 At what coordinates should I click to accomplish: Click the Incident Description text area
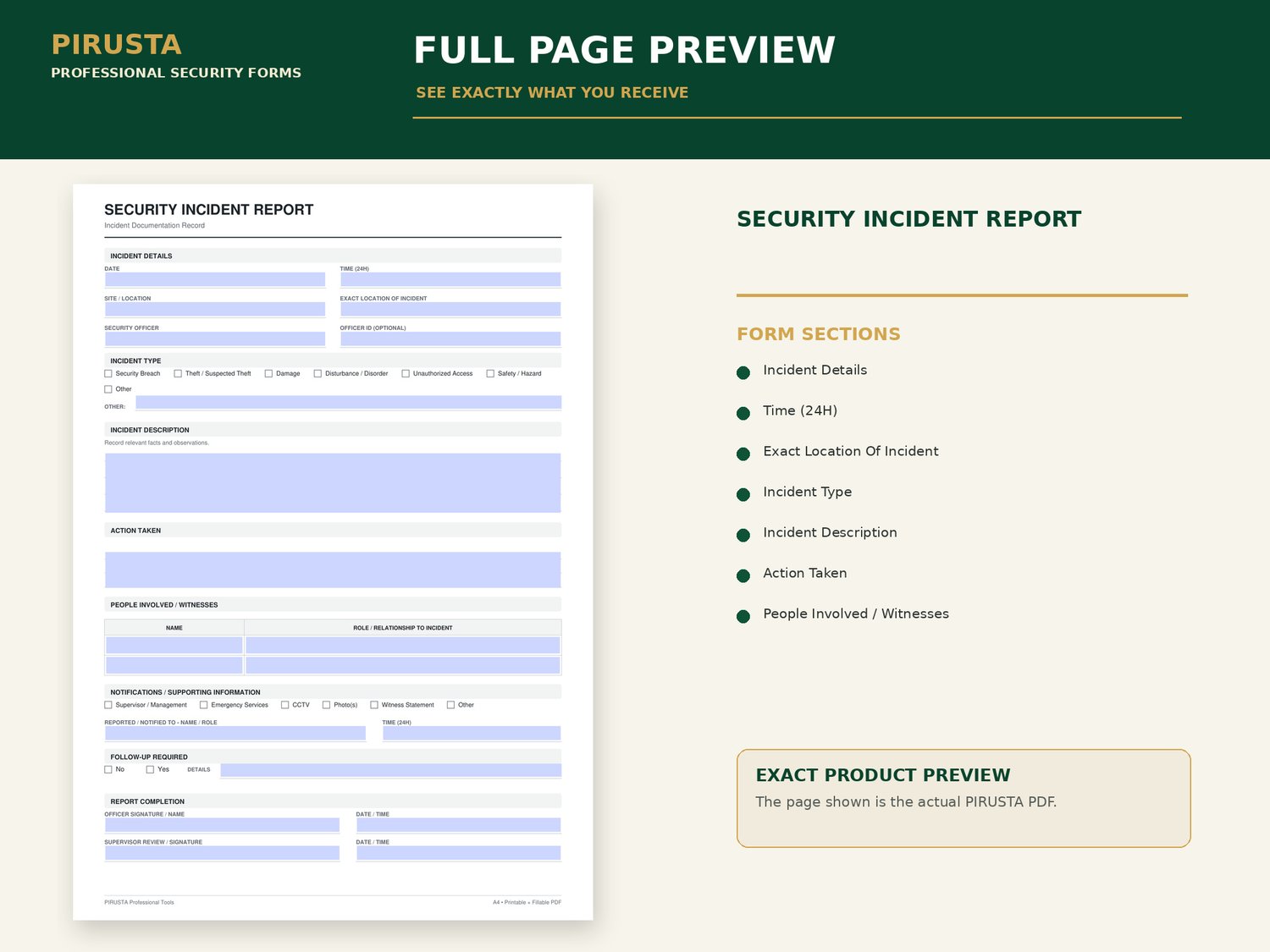[333, 483]
